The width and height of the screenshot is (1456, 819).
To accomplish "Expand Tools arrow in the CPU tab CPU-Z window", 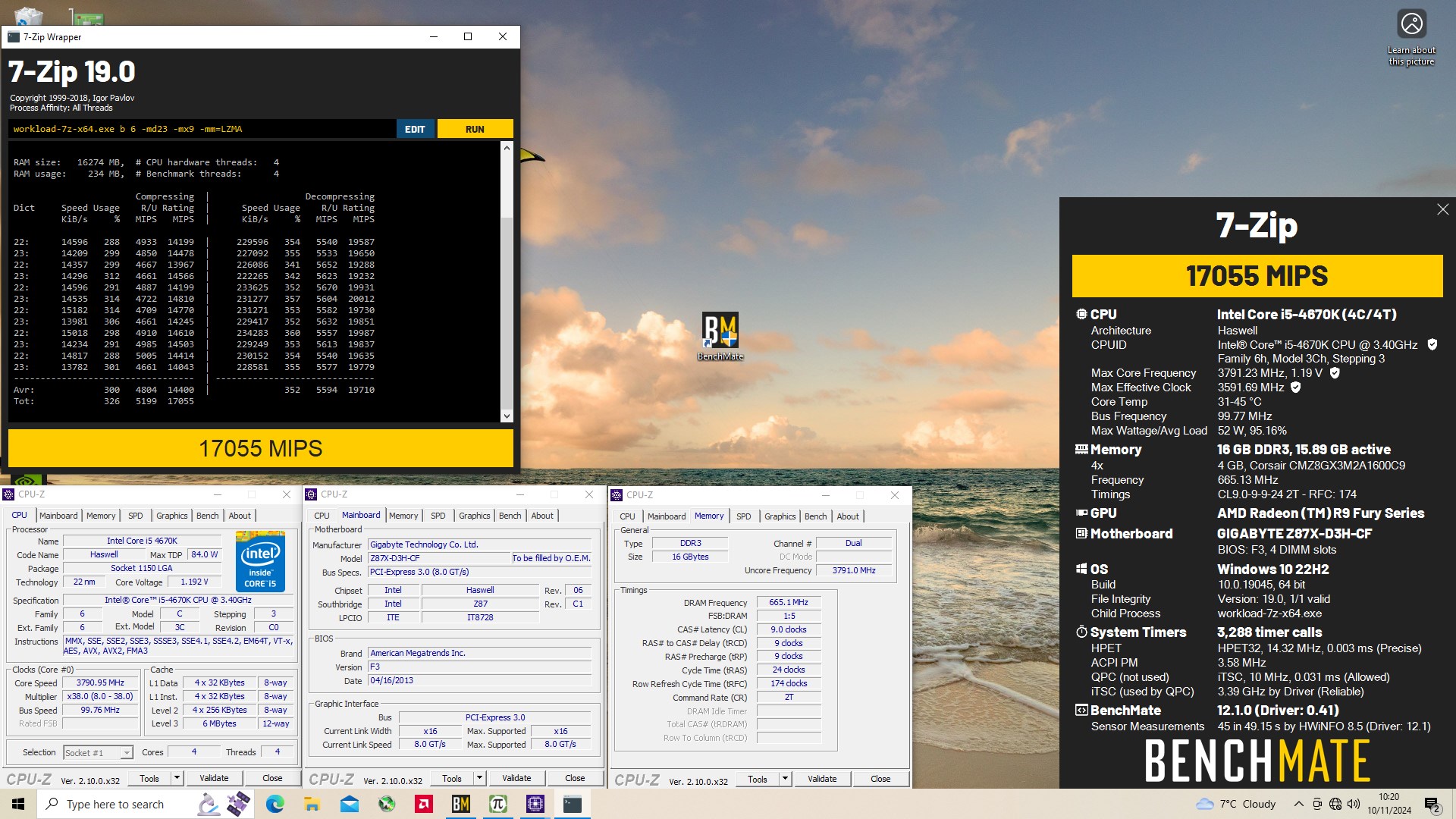I will (x=177, y=778).
